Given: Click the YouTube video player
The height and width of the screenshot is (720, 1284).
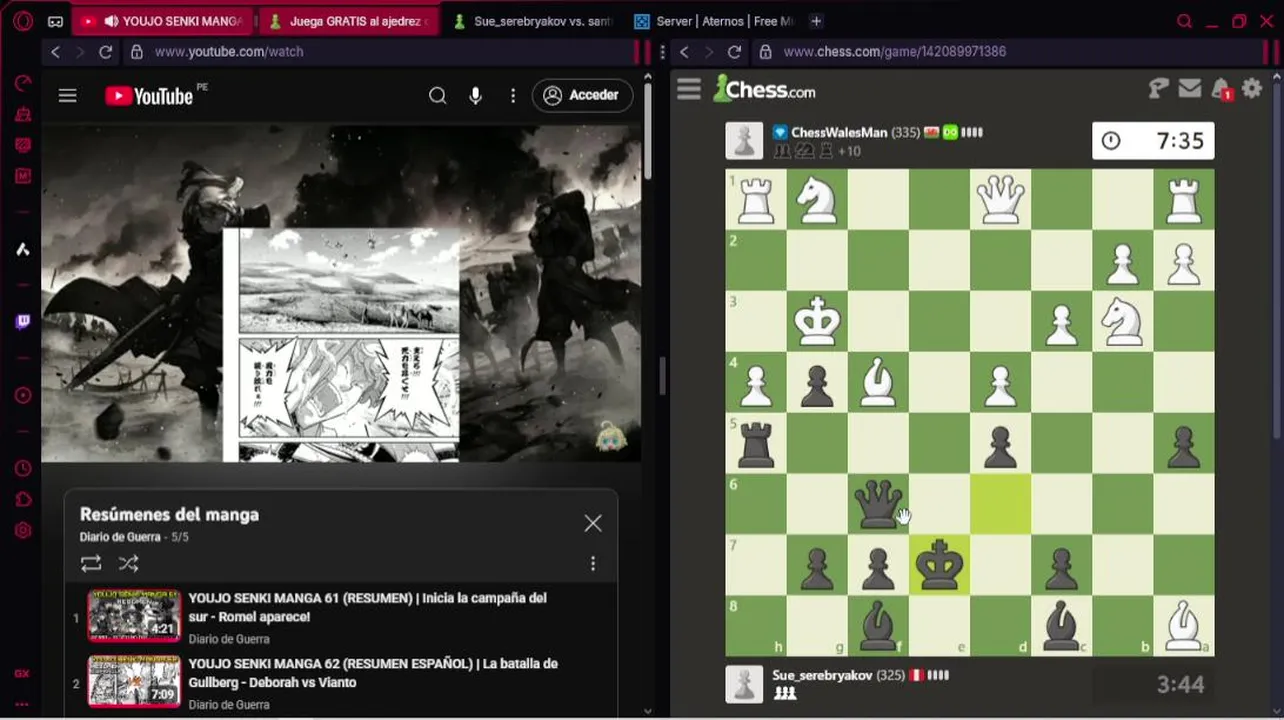Looking at the screenshot, I should coord(341,293).
